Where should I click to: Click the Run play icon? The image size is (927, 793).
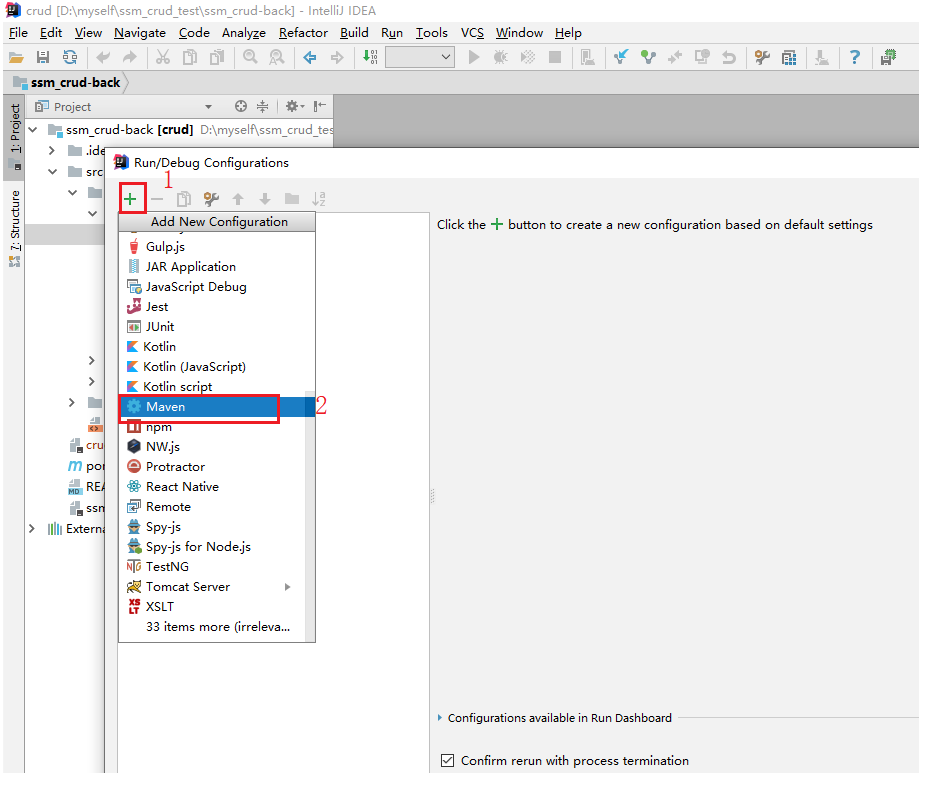pyautogui.click(x=474, y=57)
